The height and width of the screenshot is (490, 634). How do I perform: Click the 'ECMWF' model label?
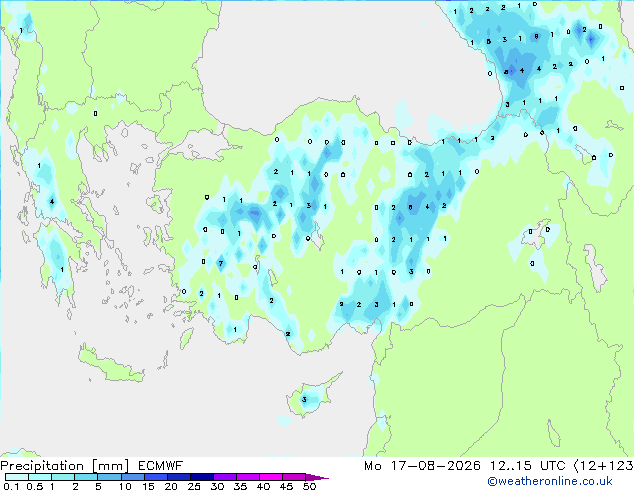(161, 466)
